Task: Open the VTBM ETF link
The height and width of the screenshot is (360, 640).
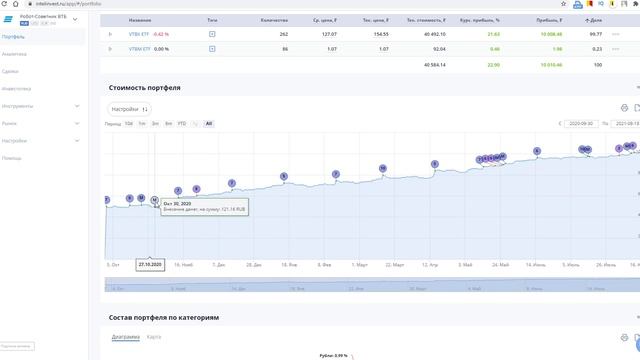Action: 140,49
